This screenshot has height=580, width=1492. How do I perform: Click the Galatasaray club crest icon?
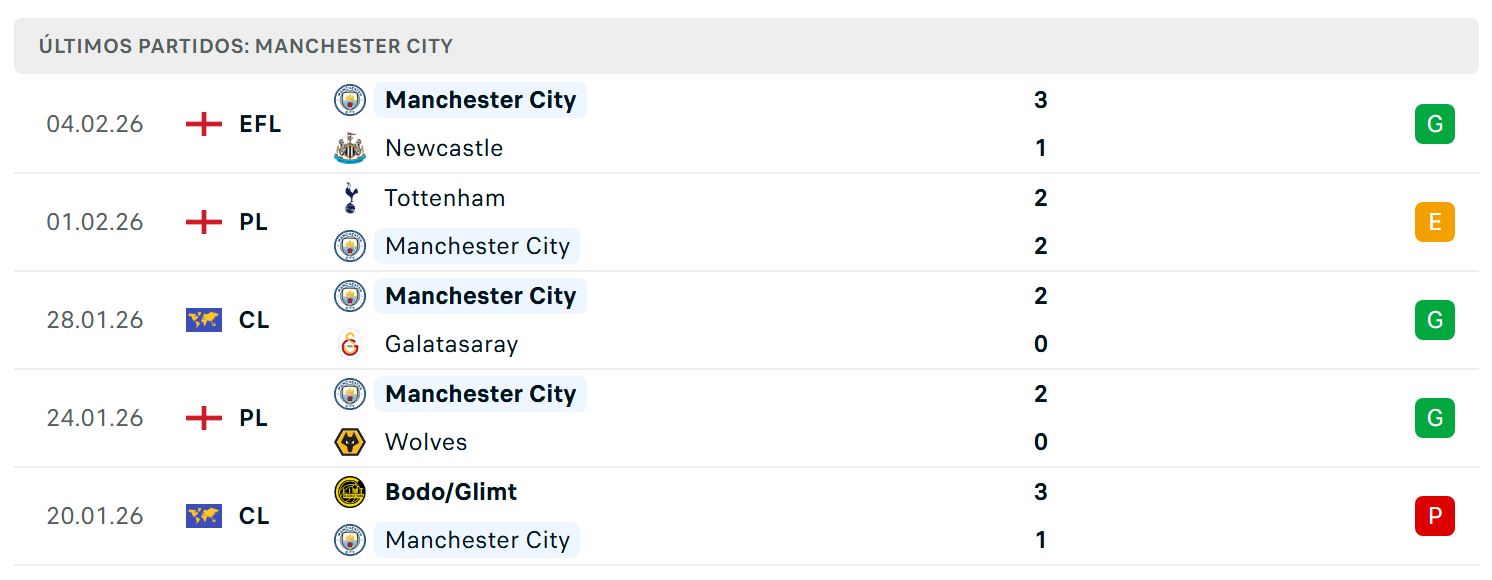[x=350, y=344]
